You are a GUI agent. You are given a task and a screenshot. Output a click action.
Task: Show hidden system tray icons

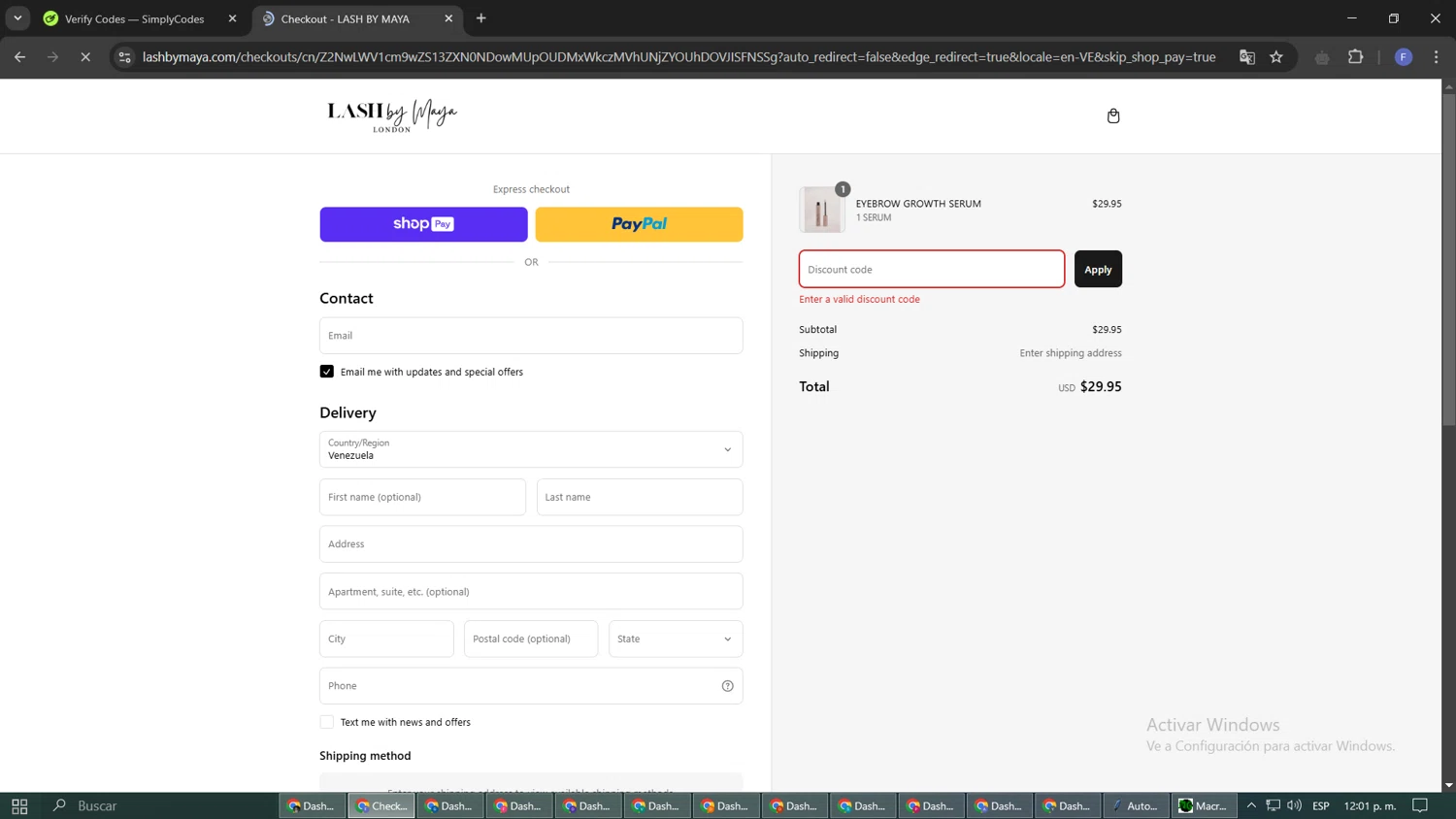pos(1251,805)
